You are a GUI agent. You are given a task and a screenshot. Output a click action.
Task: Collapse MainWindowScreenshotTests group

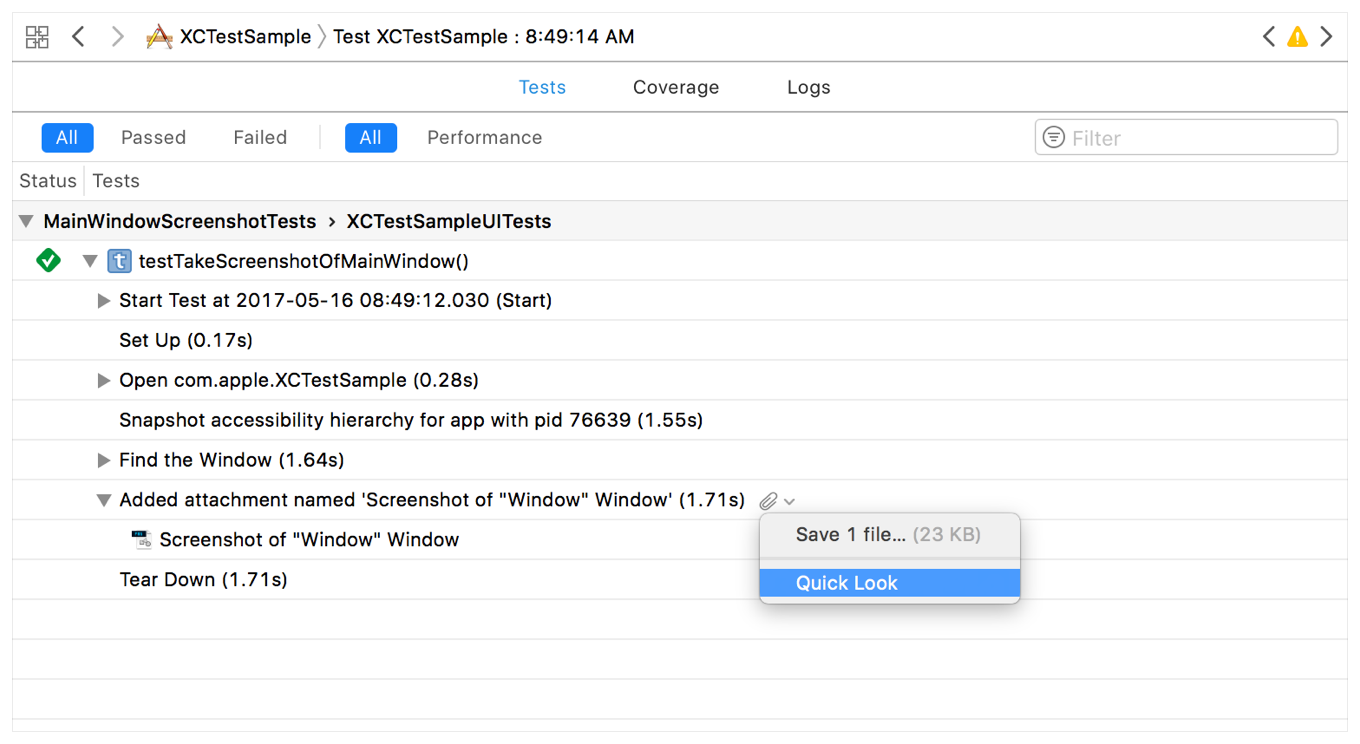pyautogui.click(x=26, y=222)
